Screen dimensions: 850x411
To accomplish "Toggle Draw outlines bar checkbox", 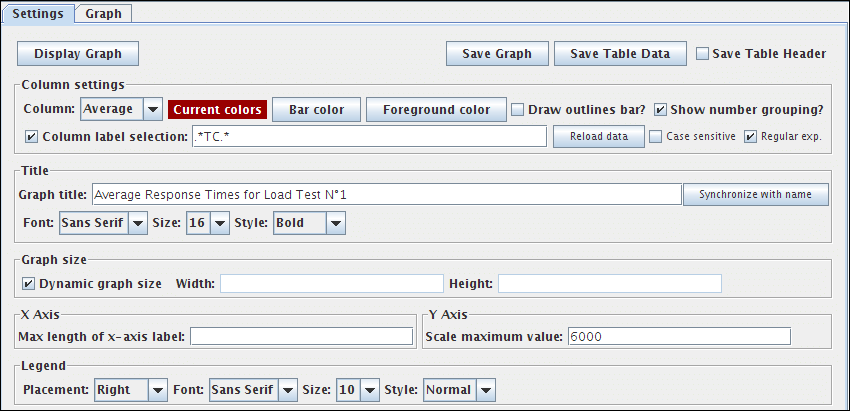I will click(x=518, y=109).
